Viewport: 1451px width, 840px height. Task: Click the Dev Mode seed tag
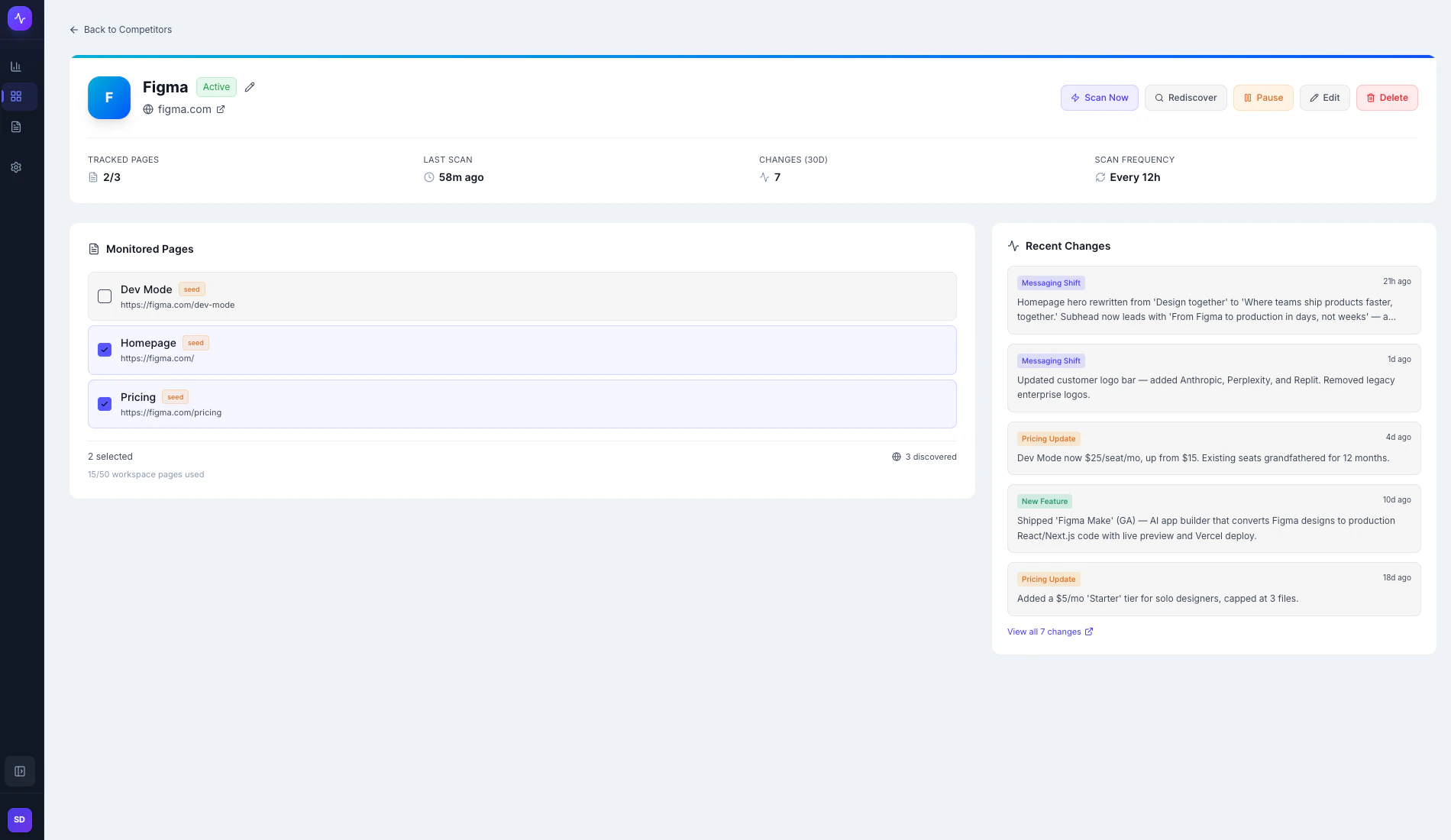click(x=192, y=289)
